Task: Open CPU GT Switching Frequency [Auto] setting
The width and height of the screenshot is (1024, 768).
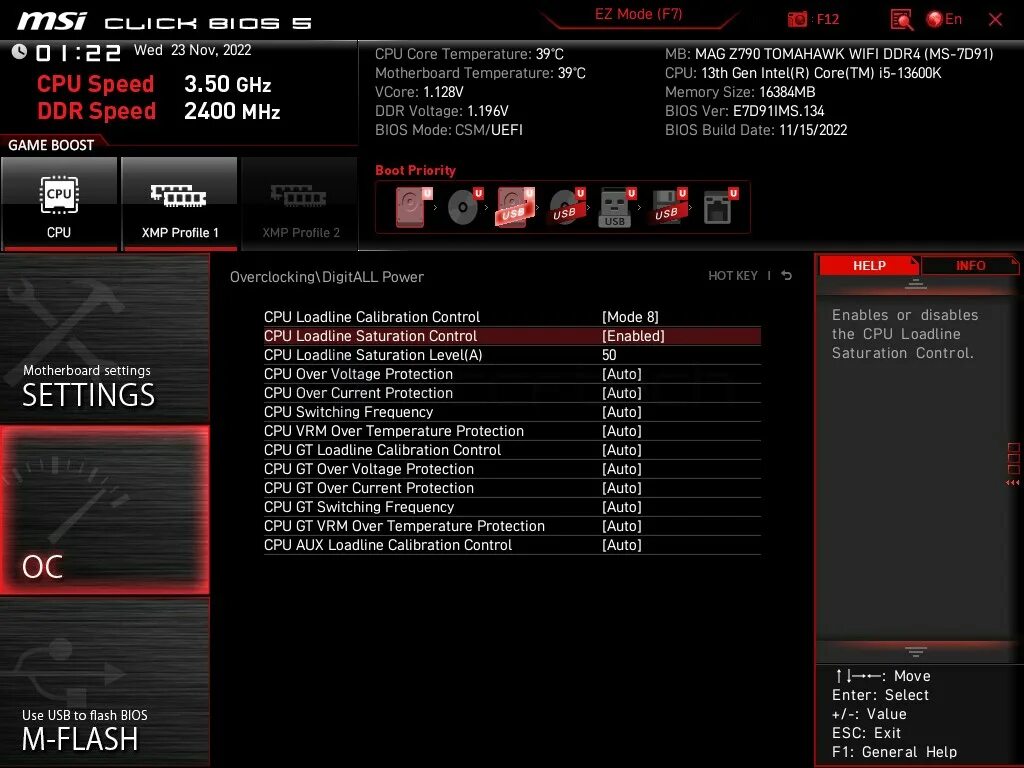Action: coord(621,506)
